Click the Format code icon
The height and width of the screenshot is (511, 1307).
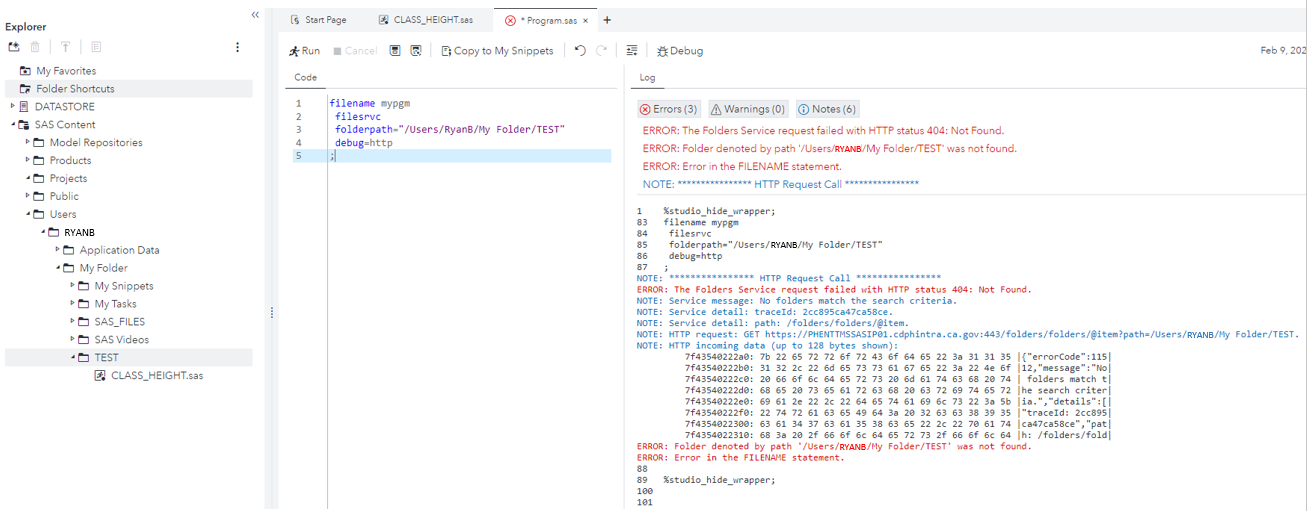click(632, 51)
